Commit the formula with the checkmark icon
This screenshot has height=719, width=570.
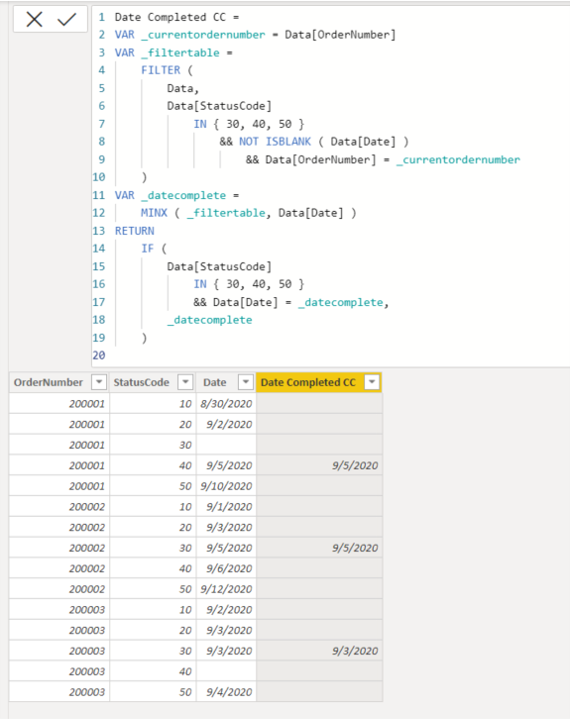coord(66,19)
